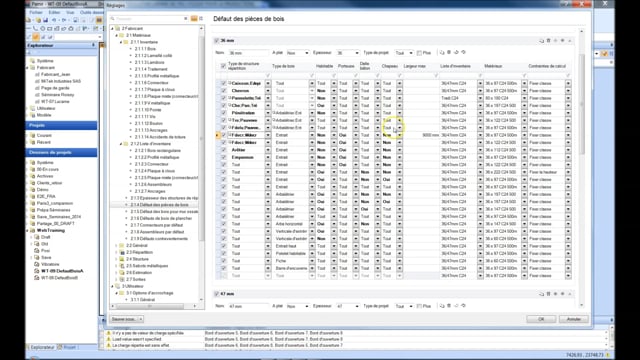640x360 pixels.
Task: Delete the 36 mm section with trash icon
Action: (x=549, y=40)
